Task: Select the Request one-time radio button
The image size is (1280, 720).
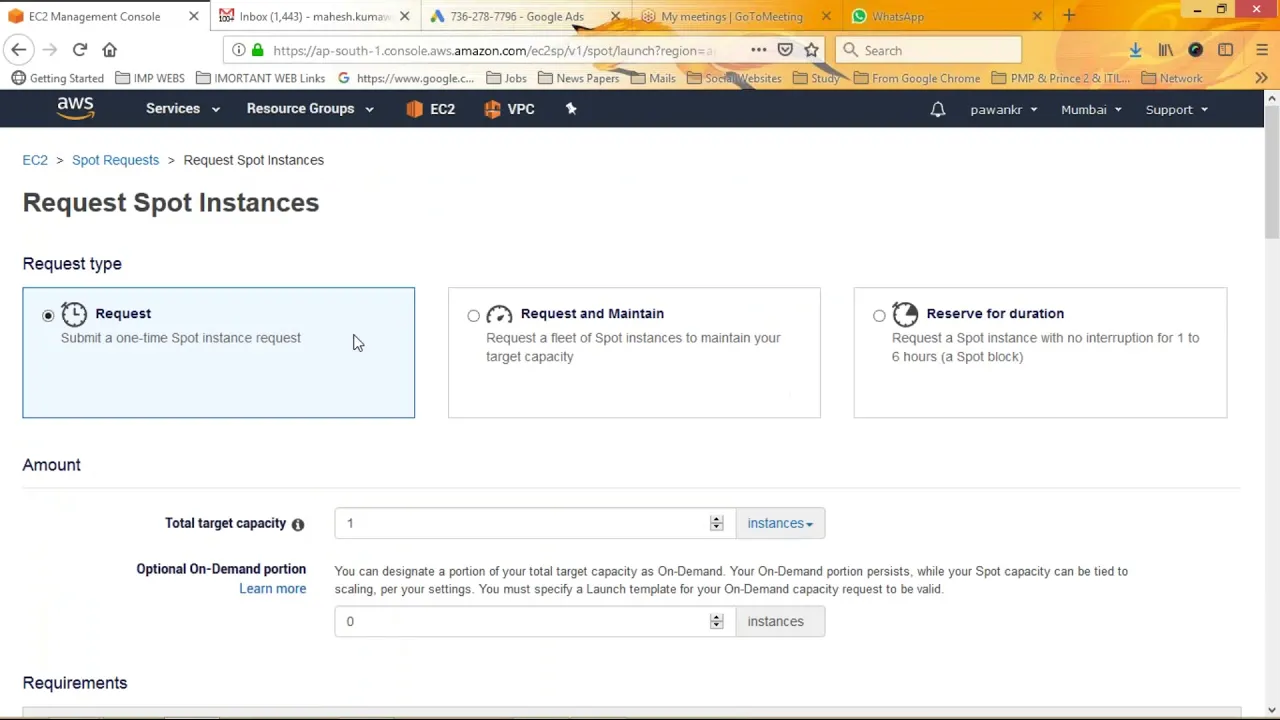Action: 48,316
